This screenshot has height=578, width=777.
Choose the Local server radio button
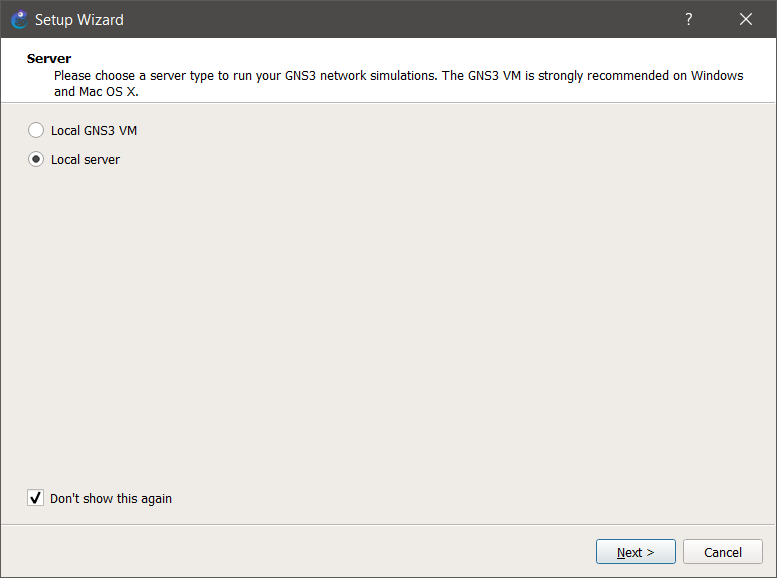(x=36, y=159)
